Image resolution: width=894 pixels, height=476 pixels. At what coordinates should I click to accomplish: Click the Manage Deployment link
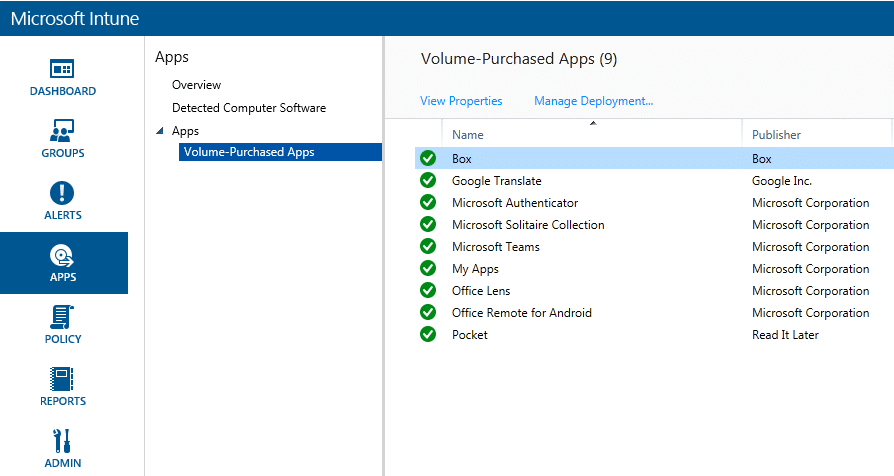(594, 101)
